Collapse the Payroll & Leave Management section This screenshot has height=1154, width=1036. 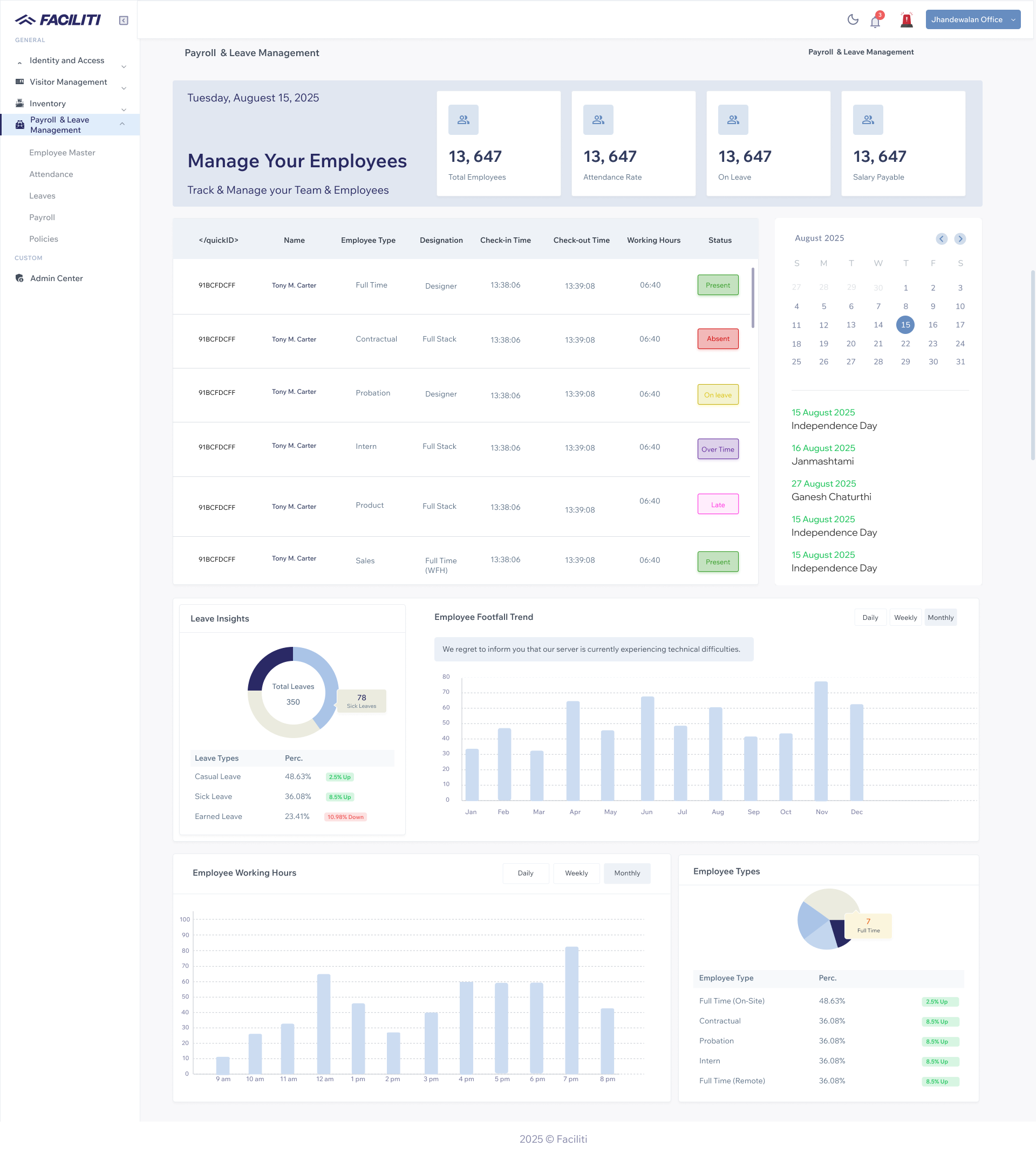122,124
